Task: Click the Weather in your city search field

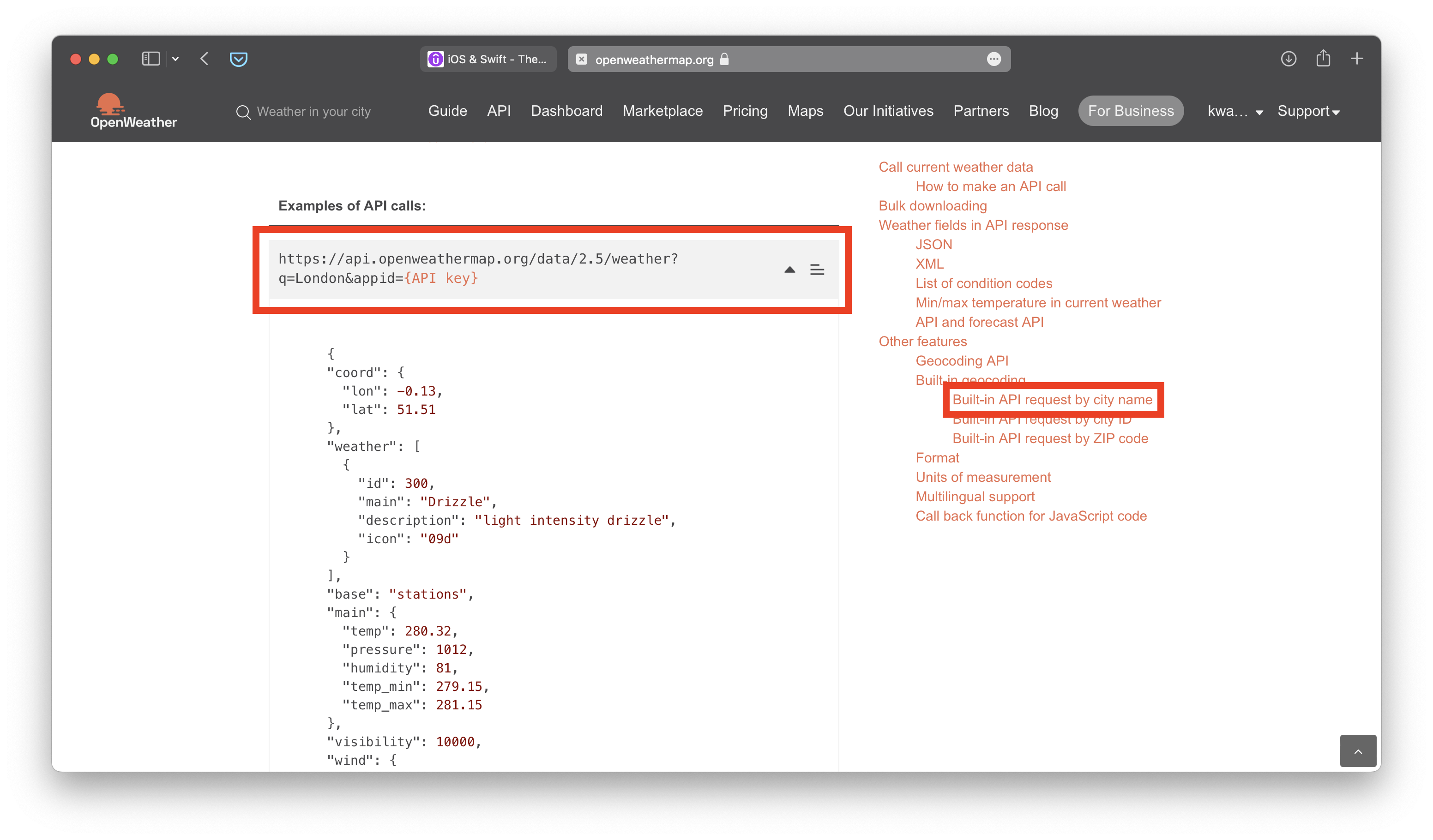Action: click(x=313, y=112)
